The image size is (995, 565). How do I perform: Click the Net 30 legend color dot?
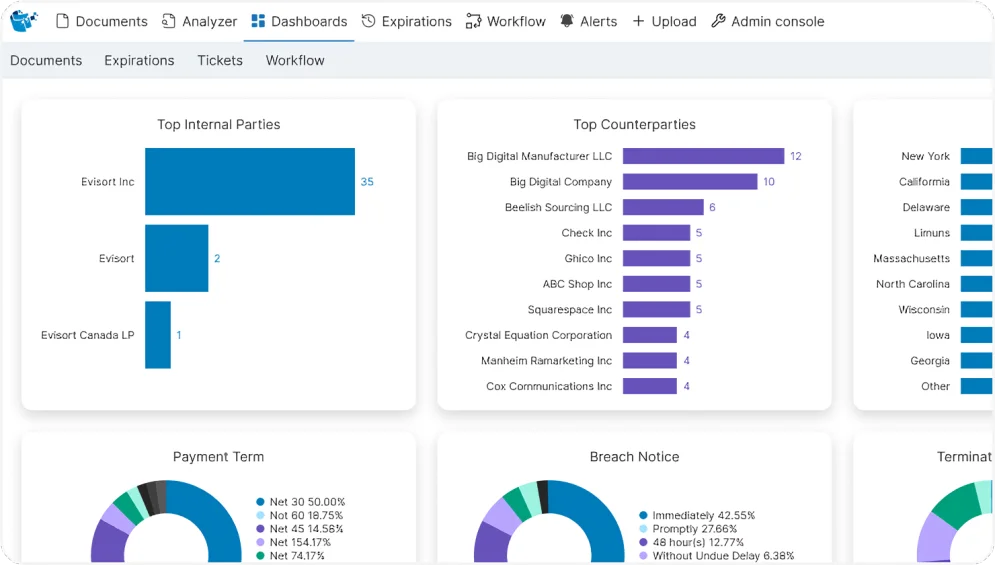[260, 502]
